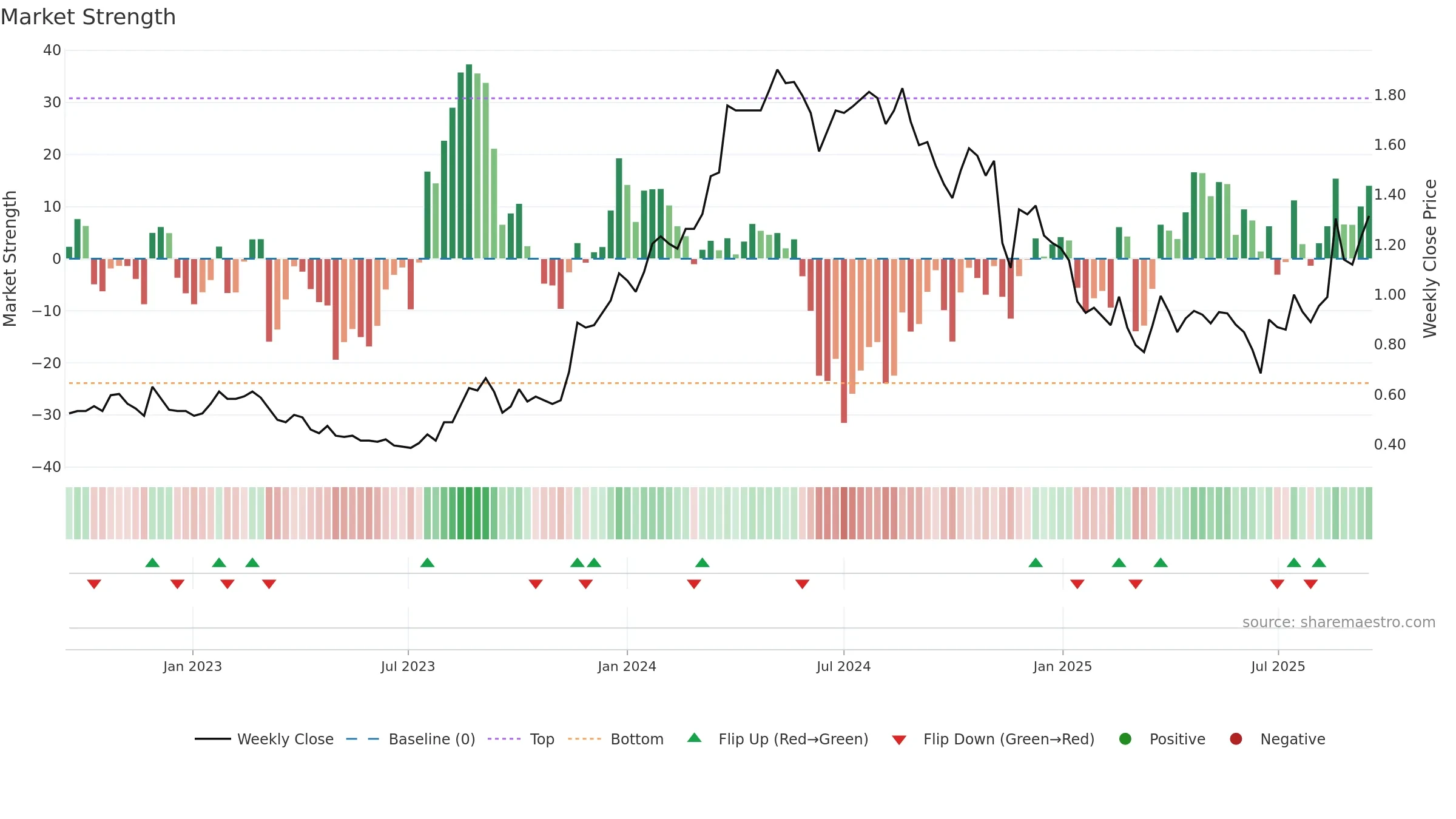This screenshot has width=1456, height=819.
Task: Click the Jul 2023 x-axis label
Action: pyautogui.click(x=408, y=666)
